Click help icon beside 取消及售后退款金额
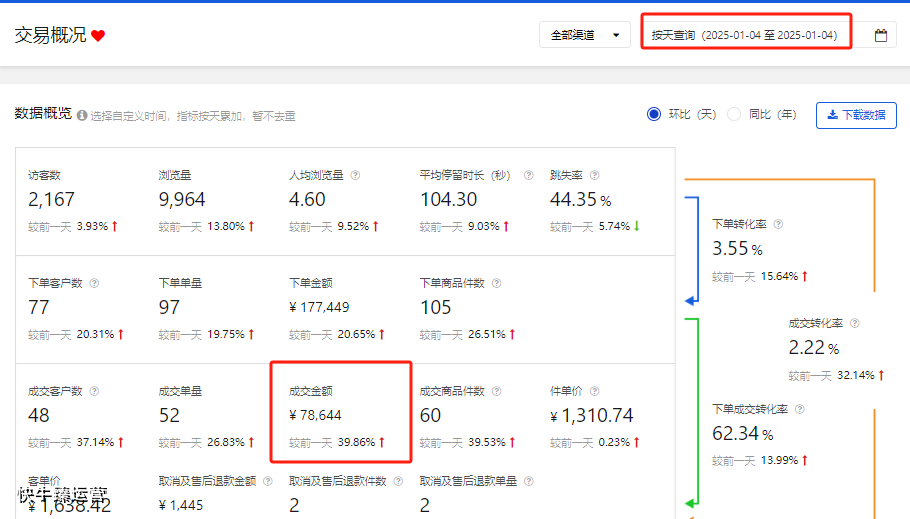Viewport: 910px width, 519px height. point(268,481)
